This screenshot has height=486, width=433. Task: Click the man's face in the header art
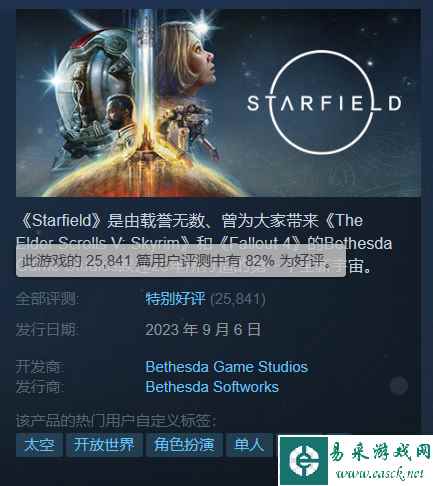tap(115, 113)
